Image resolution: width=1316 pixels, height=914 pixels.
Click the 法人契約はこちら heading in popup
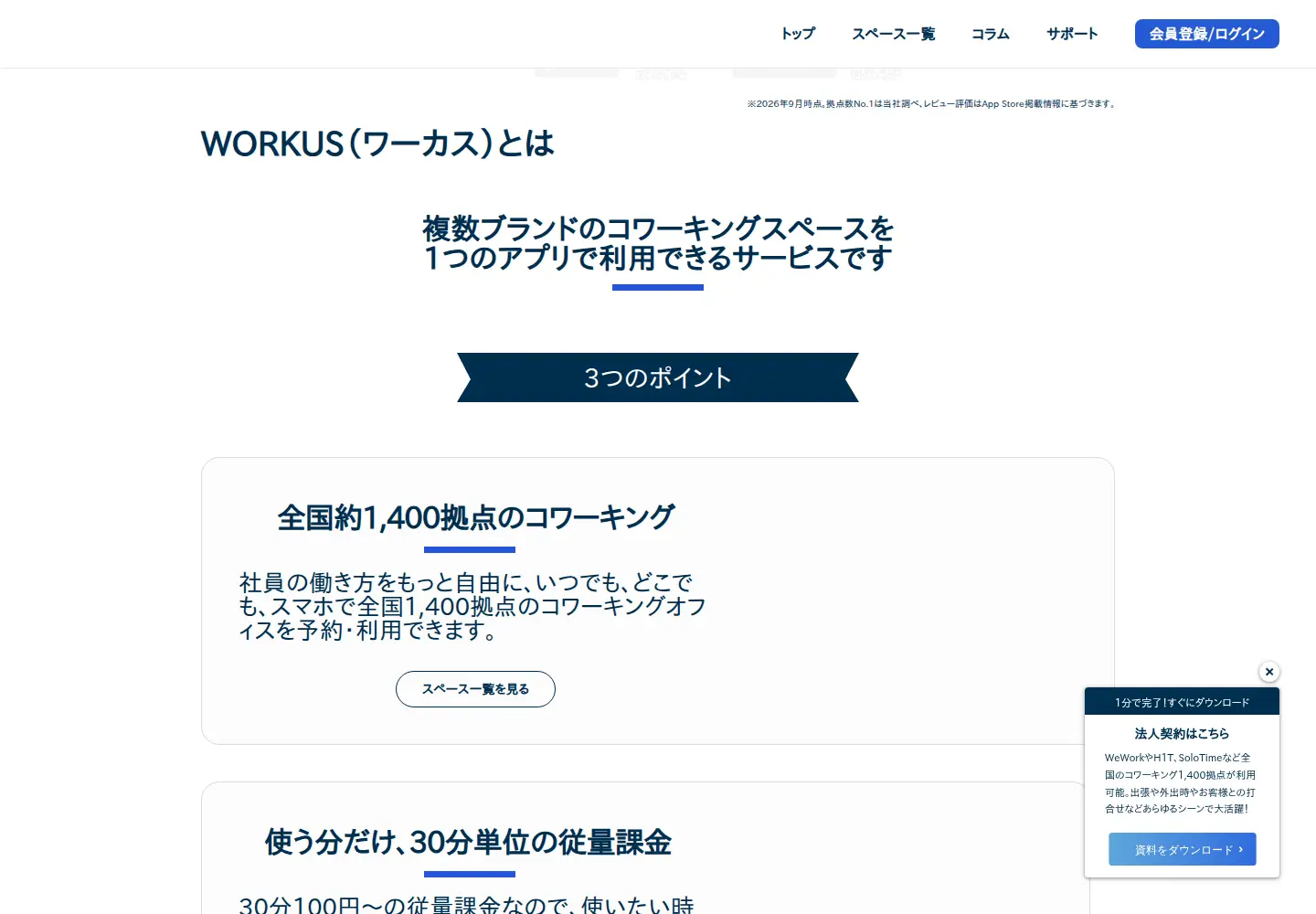1182,733
